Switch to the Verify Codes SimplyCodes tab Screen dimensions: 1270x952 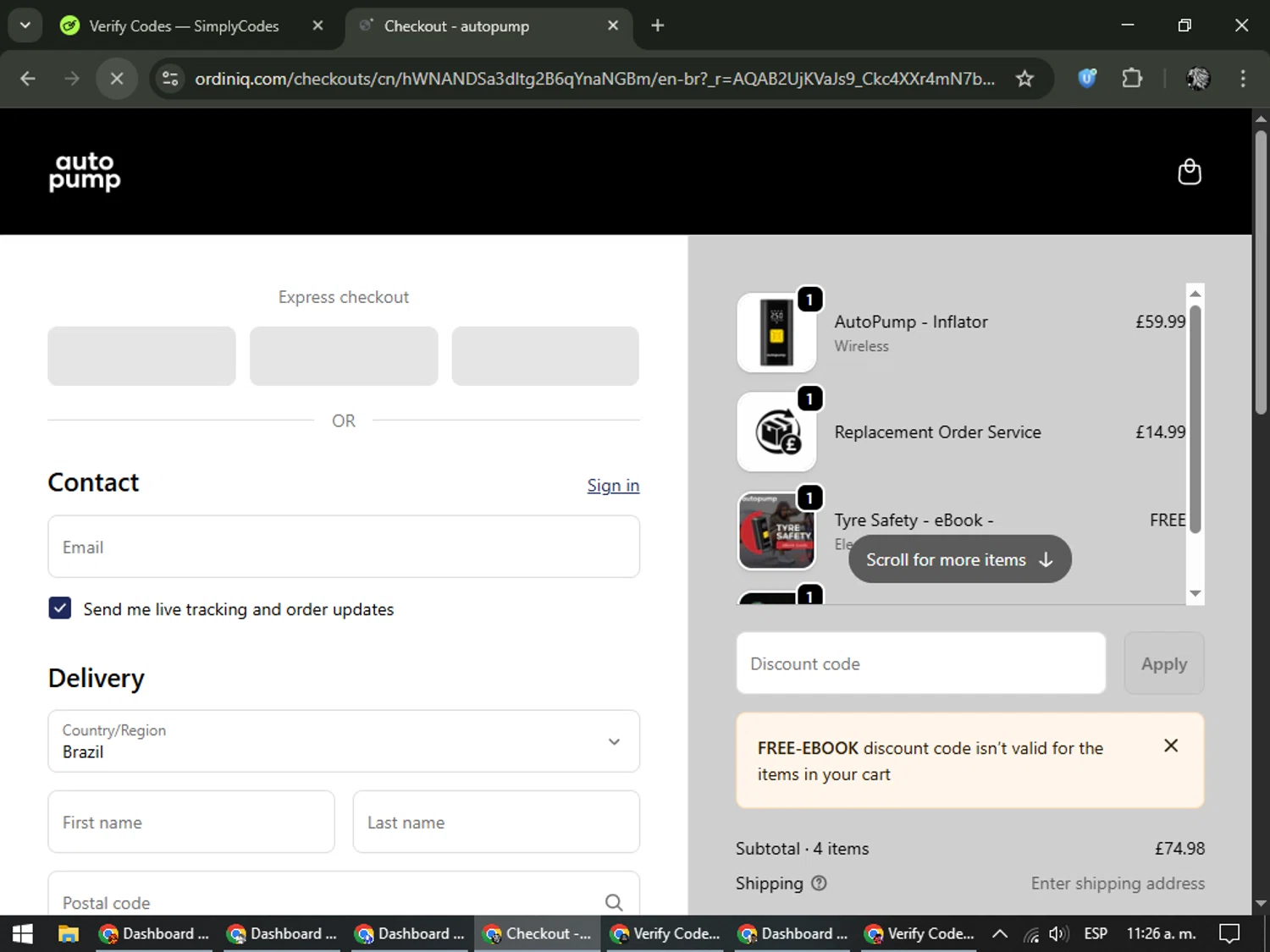(193, 25)
